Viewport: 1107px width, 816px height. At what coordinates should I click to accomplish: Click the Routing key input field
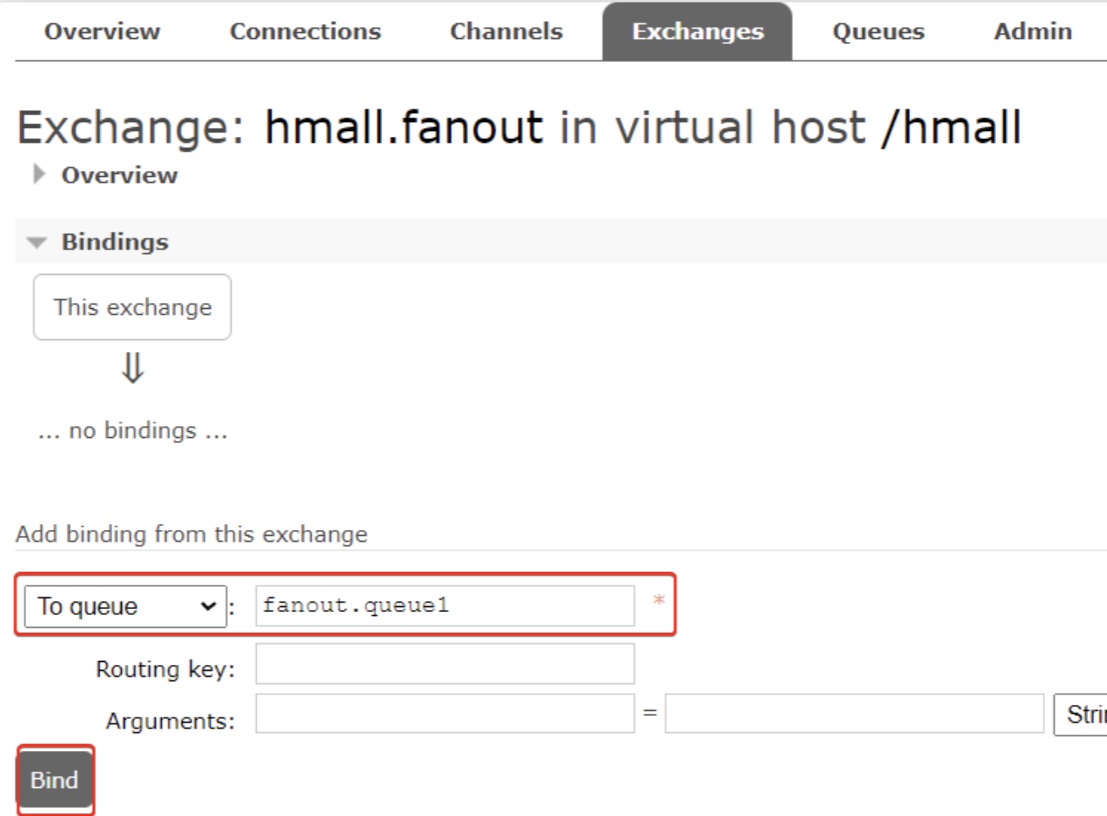coord(444,663)
